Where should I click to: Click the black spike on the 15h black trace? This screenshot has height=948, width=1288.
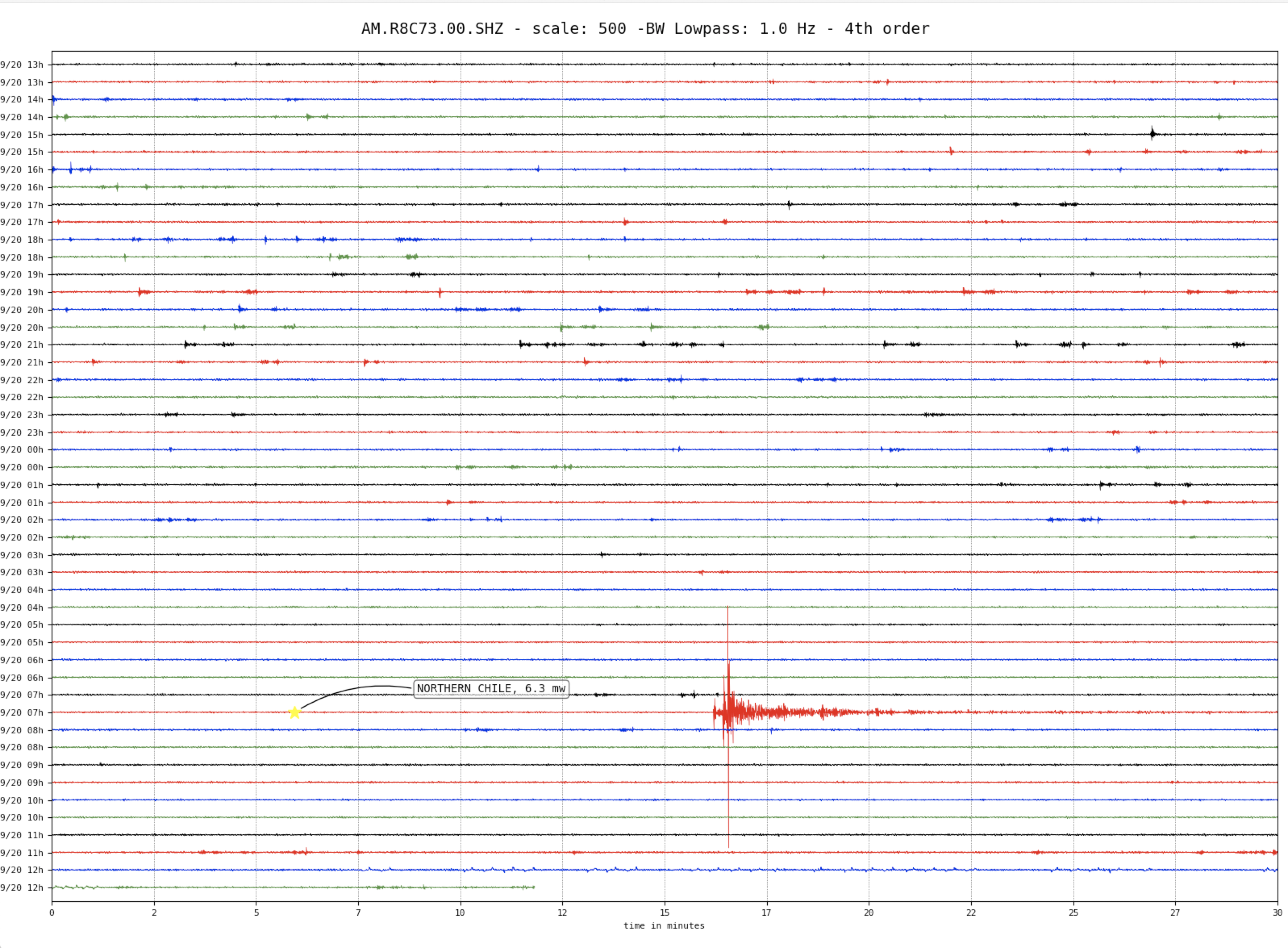(x=1153, y=134)
